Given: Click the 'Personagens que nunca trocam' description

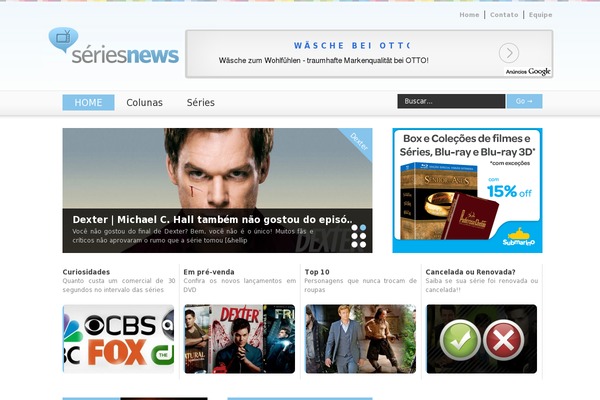Looking at the screenshot, I should coord(360,285).
